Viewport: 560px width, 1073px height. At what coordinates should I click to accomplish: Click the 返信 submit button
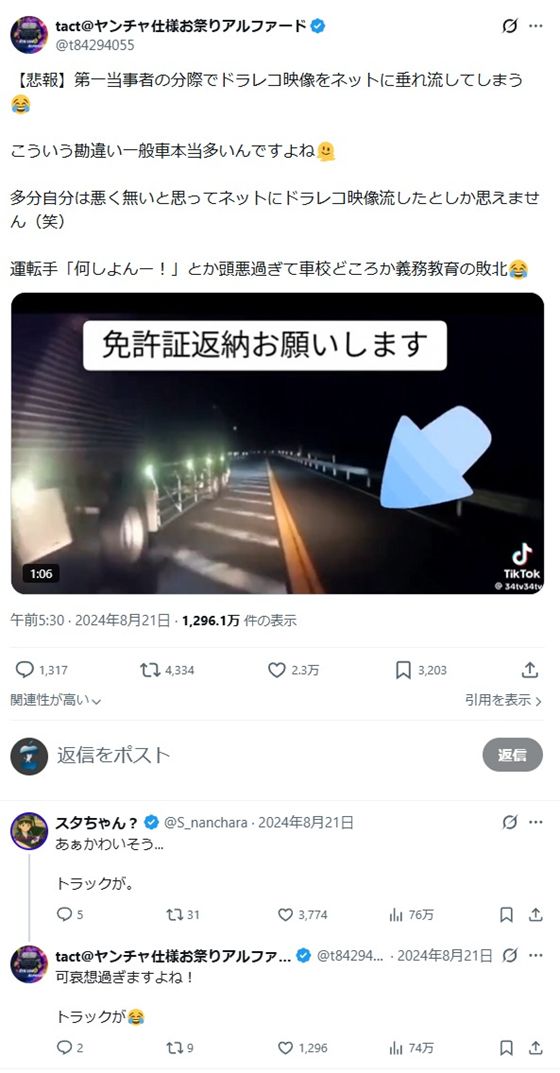pyautogui.click(x=512, y=755)
